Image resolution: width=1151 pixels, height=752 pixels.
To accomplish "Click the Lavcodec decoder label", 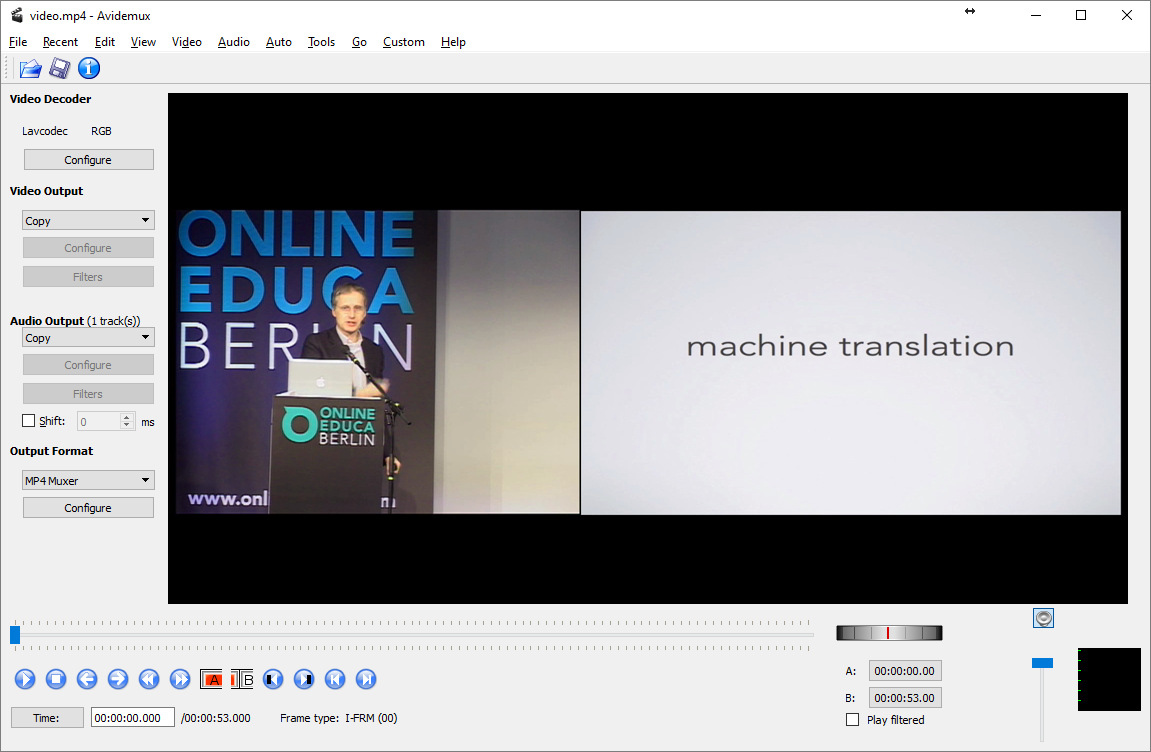I will 45,131.
